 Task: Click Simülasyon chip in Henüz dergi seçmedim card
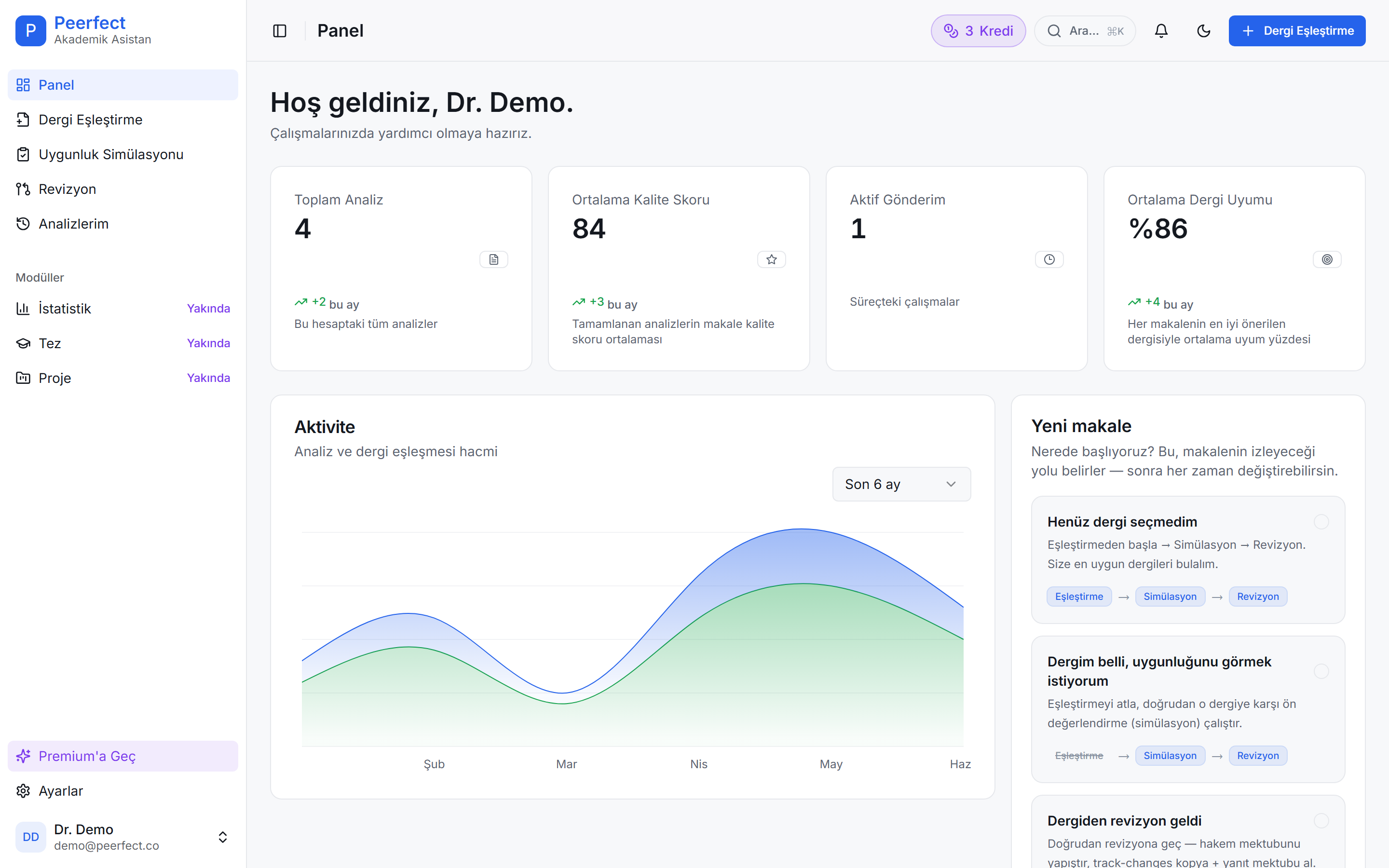tap(1170, 597)
